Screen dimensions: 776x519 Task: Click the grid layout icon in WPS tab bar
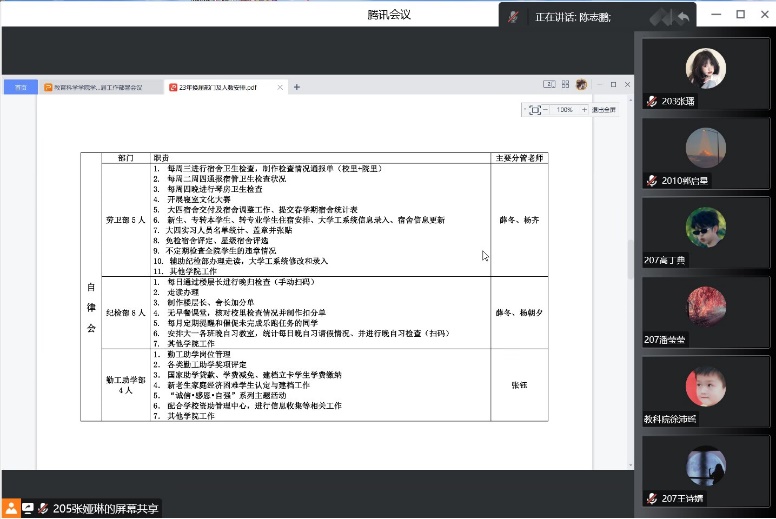[548, 85]
